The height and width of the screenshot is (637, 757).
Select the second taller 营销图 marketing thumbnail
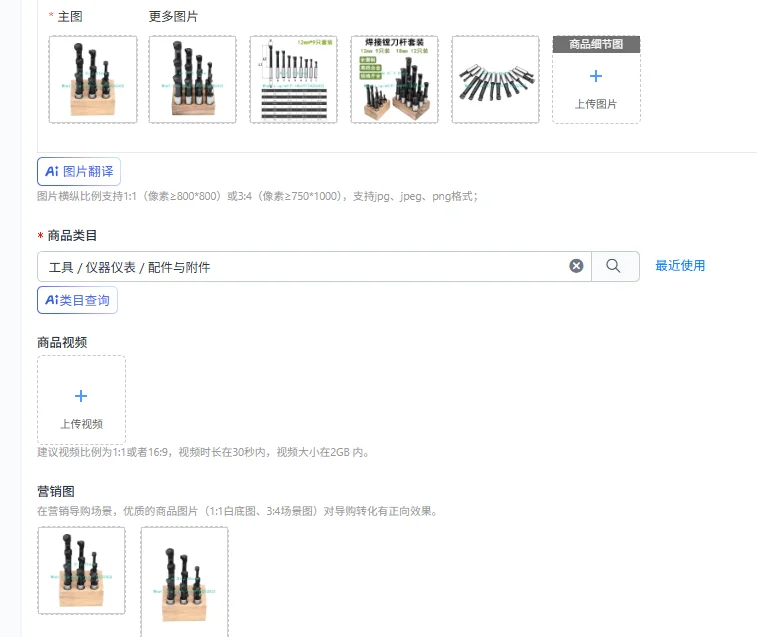tap(184, 582)
